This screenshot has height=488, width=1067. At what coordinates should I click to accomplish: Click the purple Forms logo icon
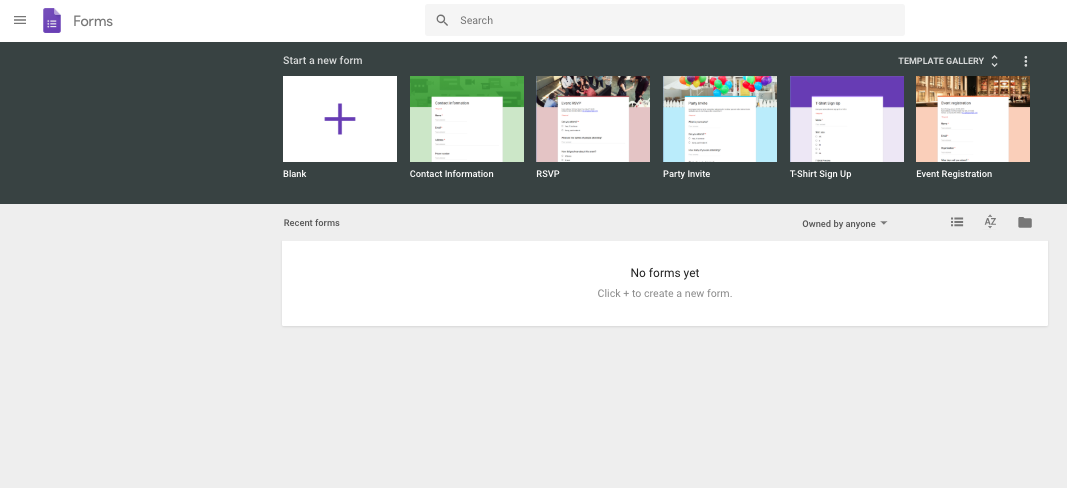click(x=52, y=20)
